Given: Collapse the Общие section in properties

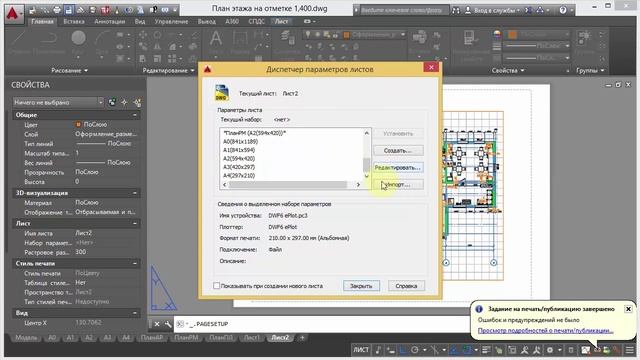Looking at the screenshot, I should pyautogui.click(x=135, y=115).
